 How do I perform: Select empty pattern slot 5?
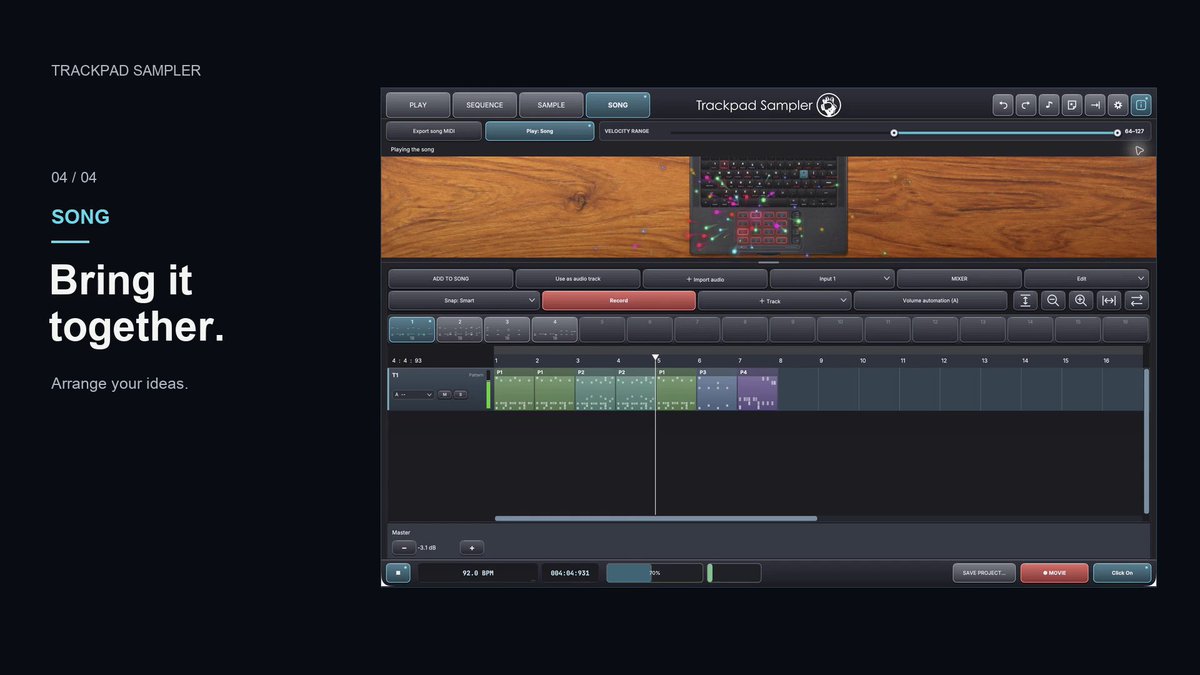point(602,329)
